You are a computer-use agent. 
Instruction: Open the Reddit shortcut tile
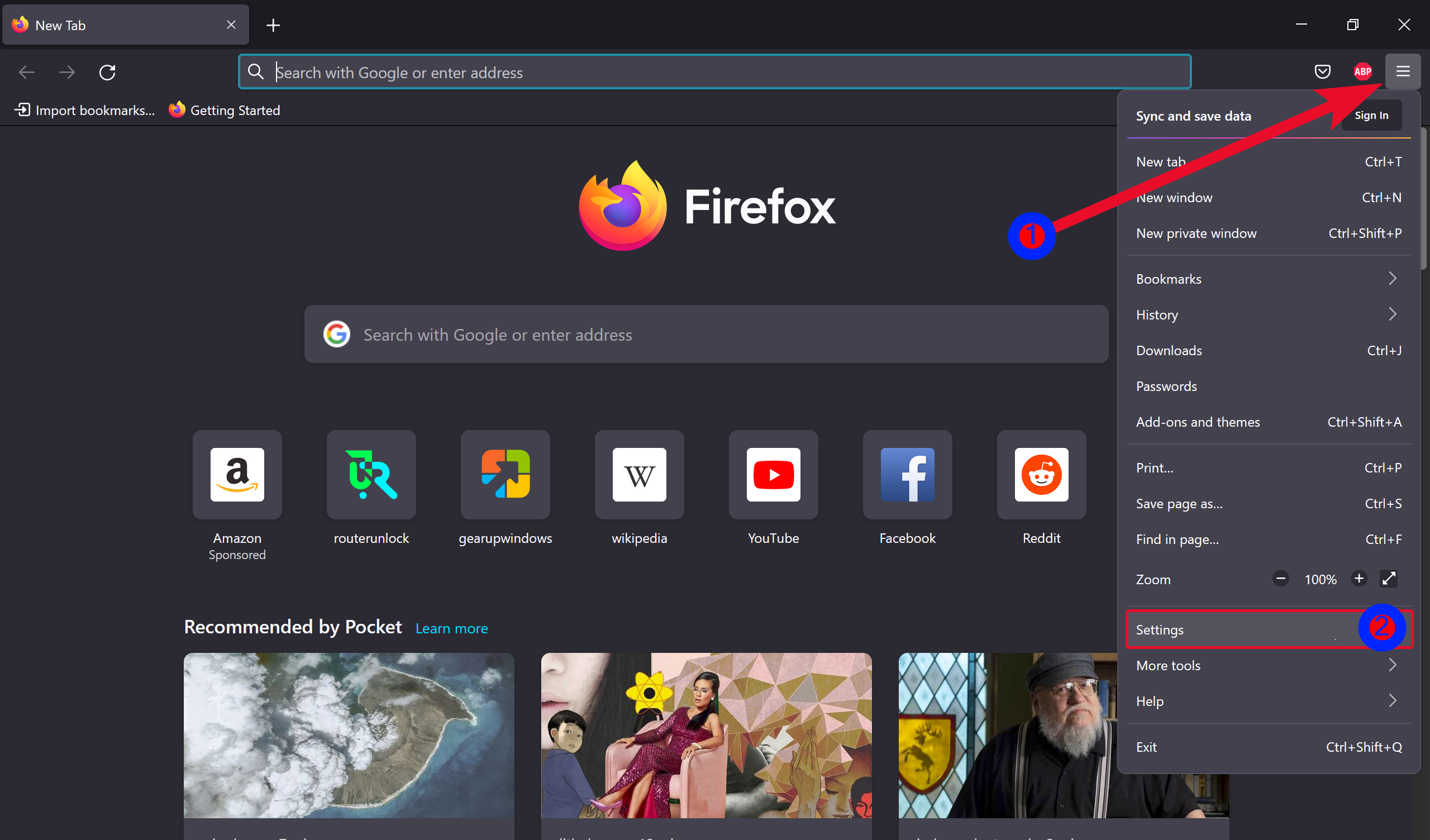[x=1041, y=475]
